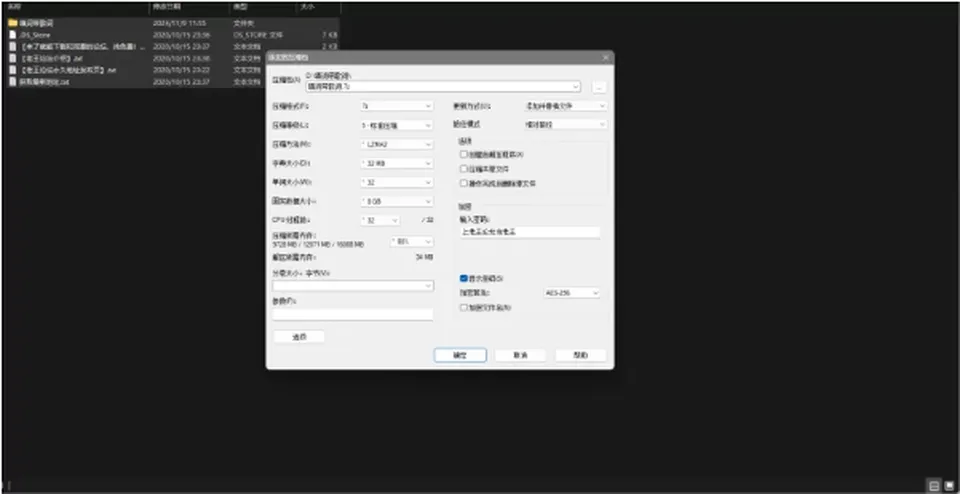The image size is (960, 494).
Task: Click into the password input field
Action: click(x=530, y=233)
